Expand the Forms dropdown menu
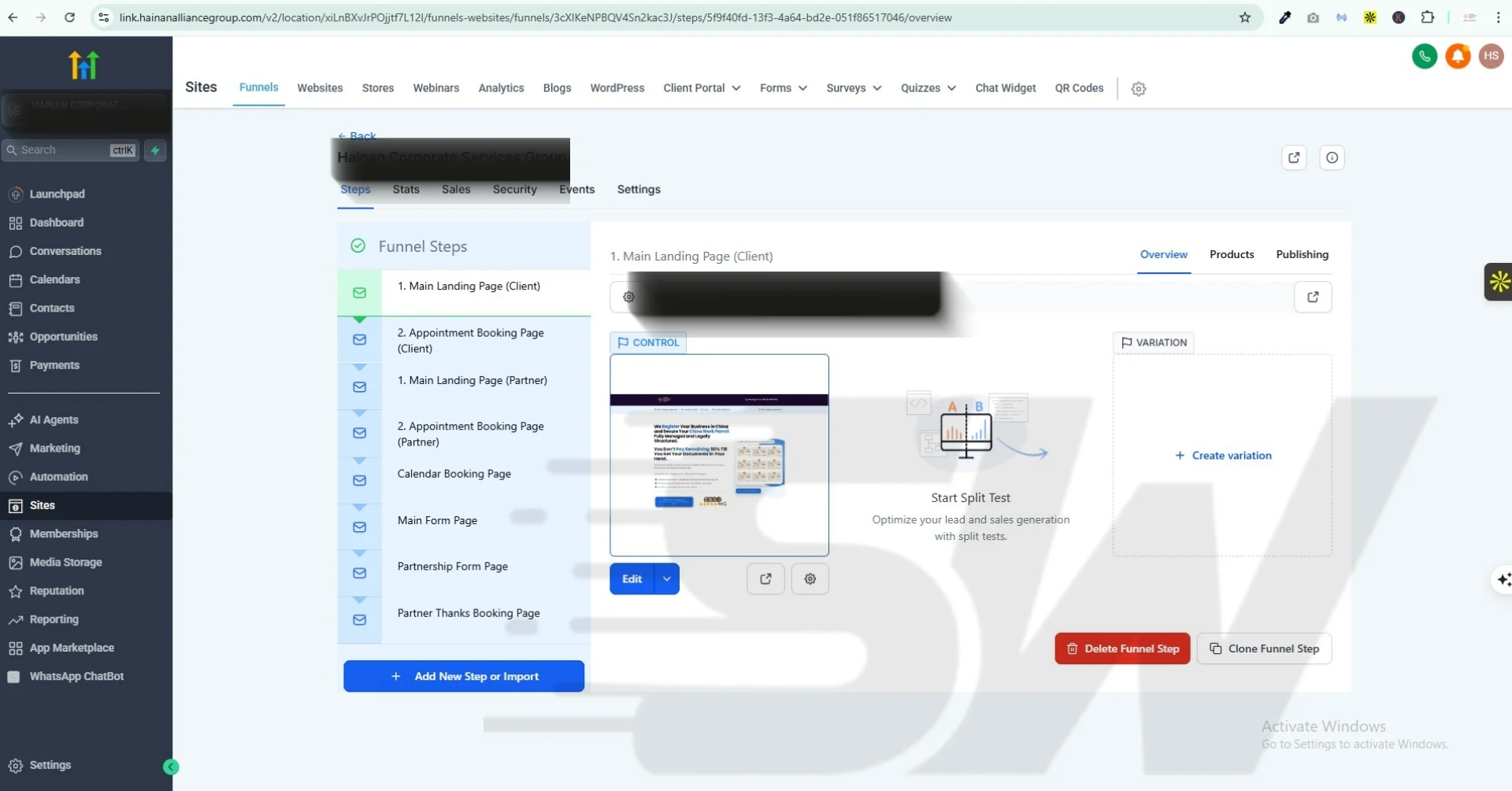The height and width of the screenshot is (791, 1512). (783, 88)
